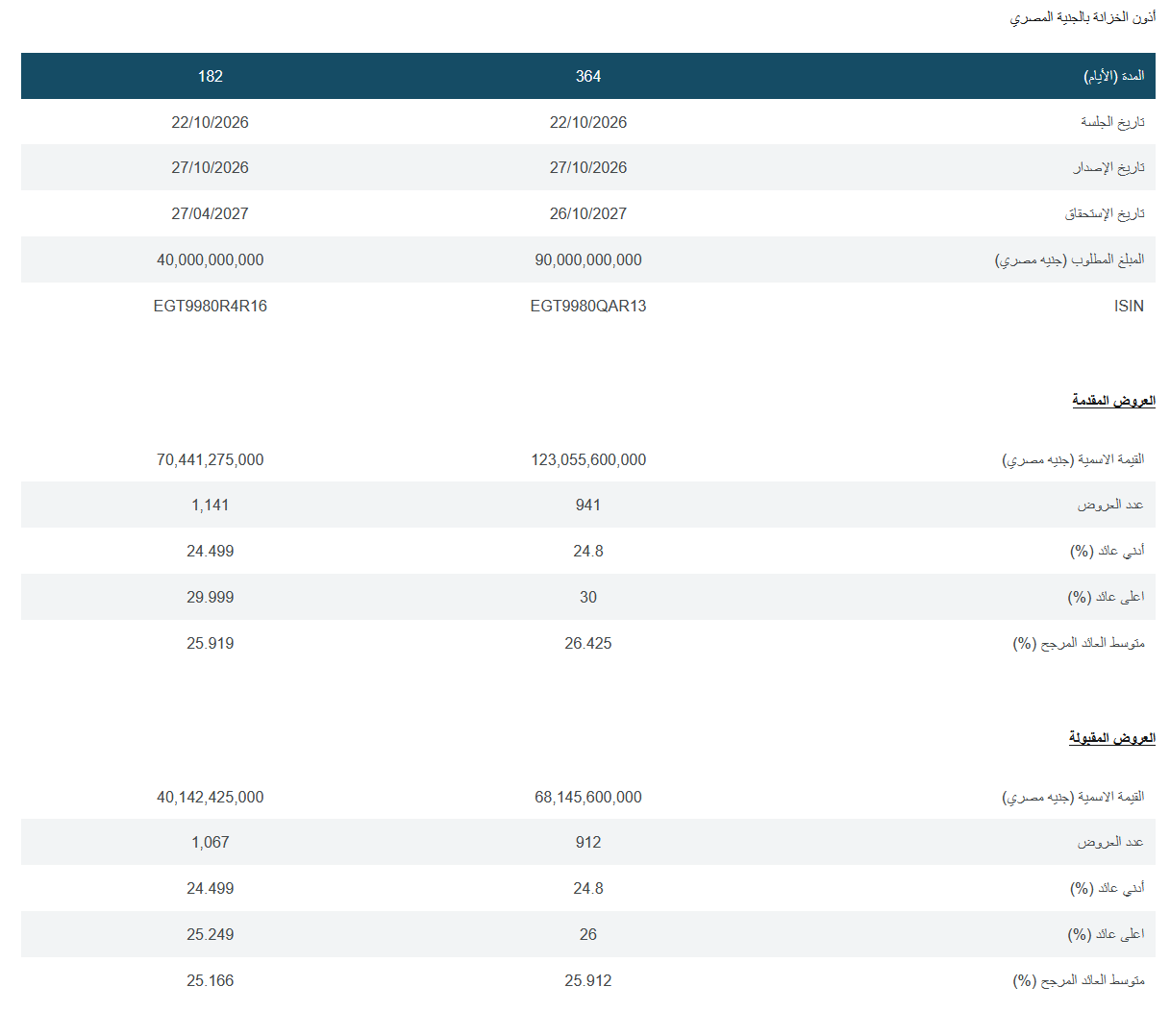Select the submitted value 123,055,600,000

[588, 460]
